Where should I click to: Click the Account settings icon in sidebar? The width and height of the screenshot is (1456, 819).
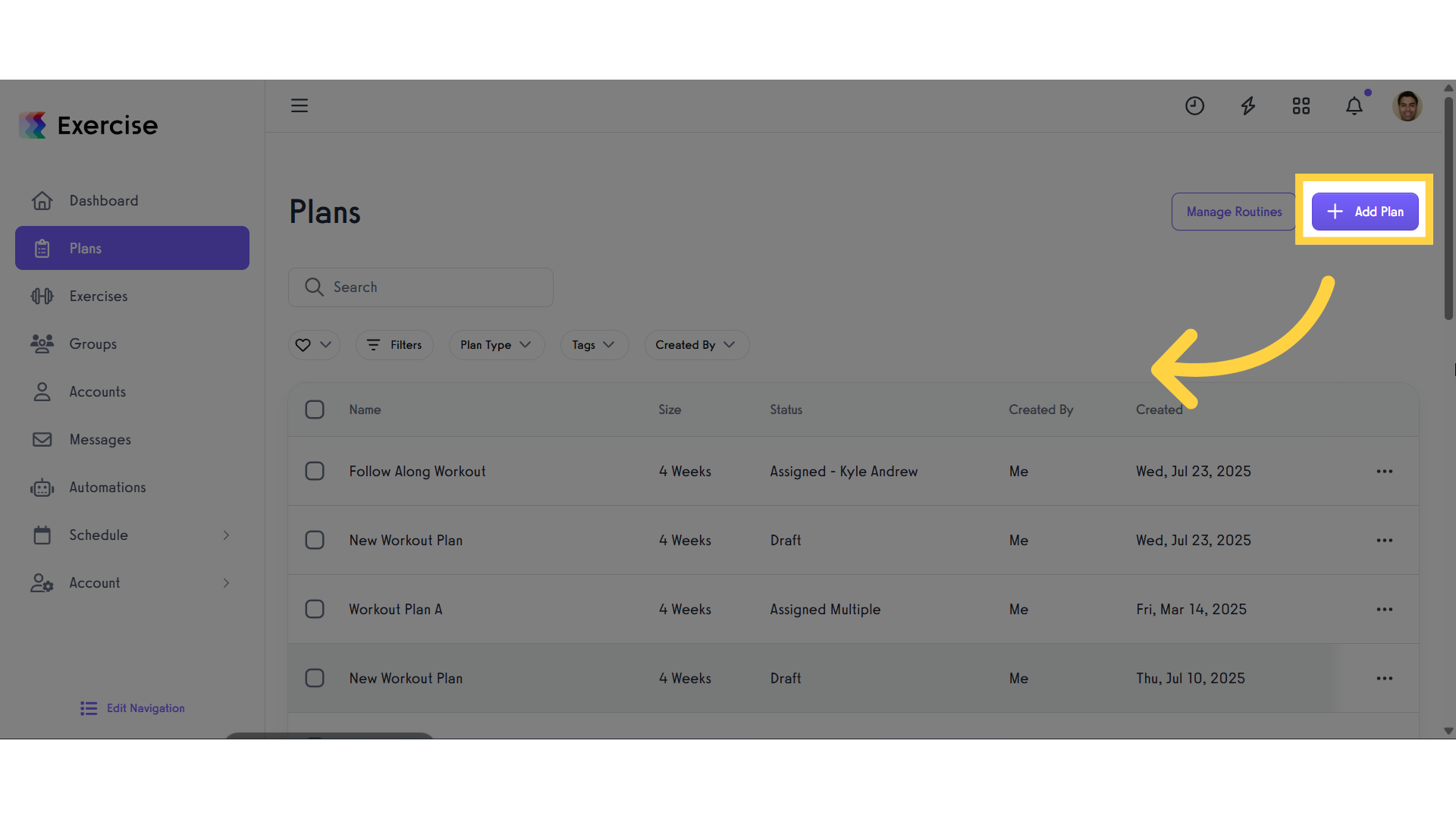click(42, 583)
